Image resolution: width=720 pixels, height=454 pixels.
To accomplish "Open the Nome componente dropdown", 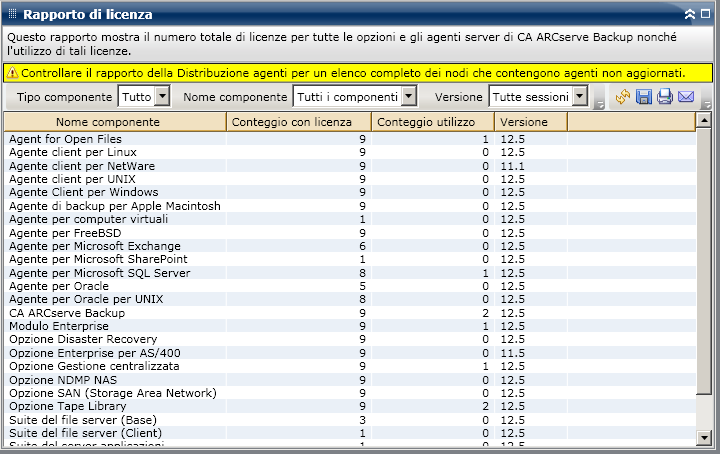I will point(409,97).
